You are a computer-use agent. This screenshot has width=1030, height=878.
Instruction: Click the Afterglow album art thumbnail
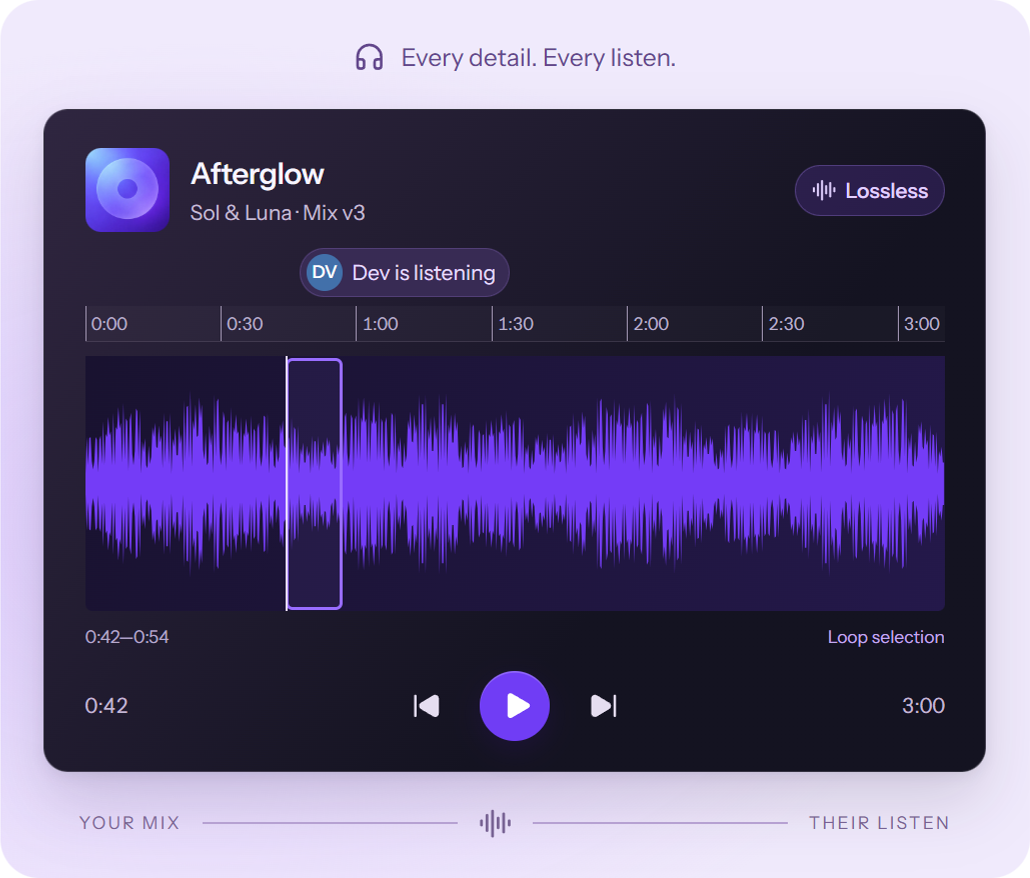(x=127, y=190)
